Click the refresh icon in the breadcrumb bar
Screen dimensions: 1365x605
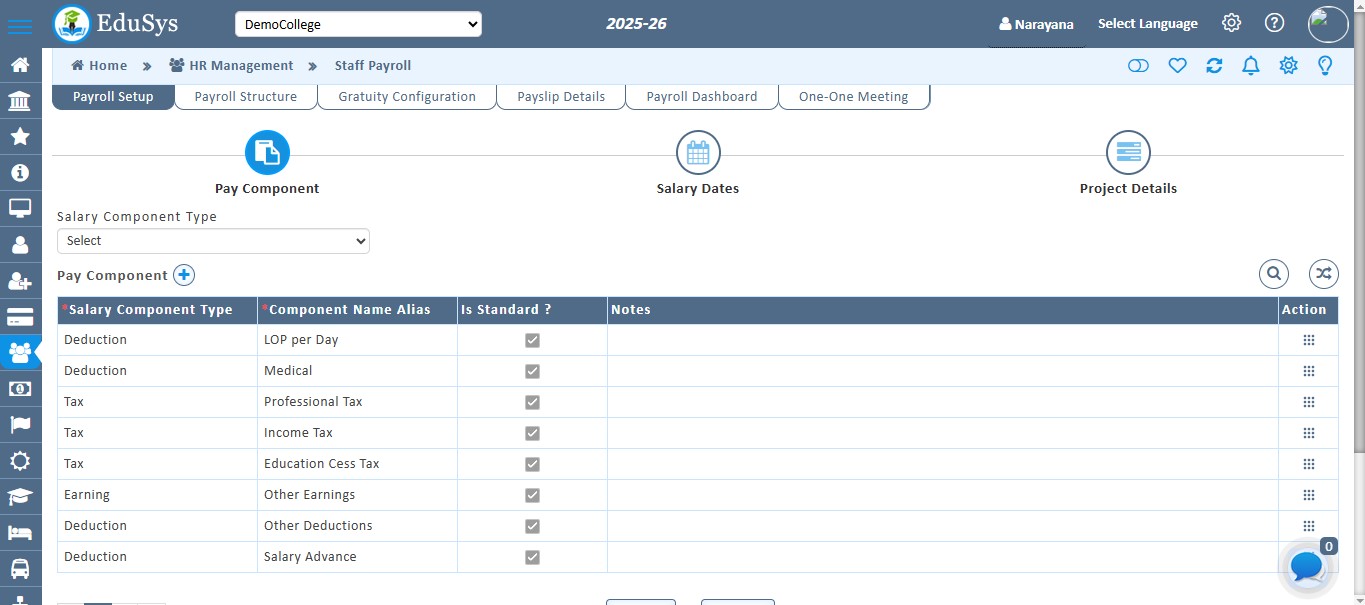pyautogui.click(x=1214, y=64)
